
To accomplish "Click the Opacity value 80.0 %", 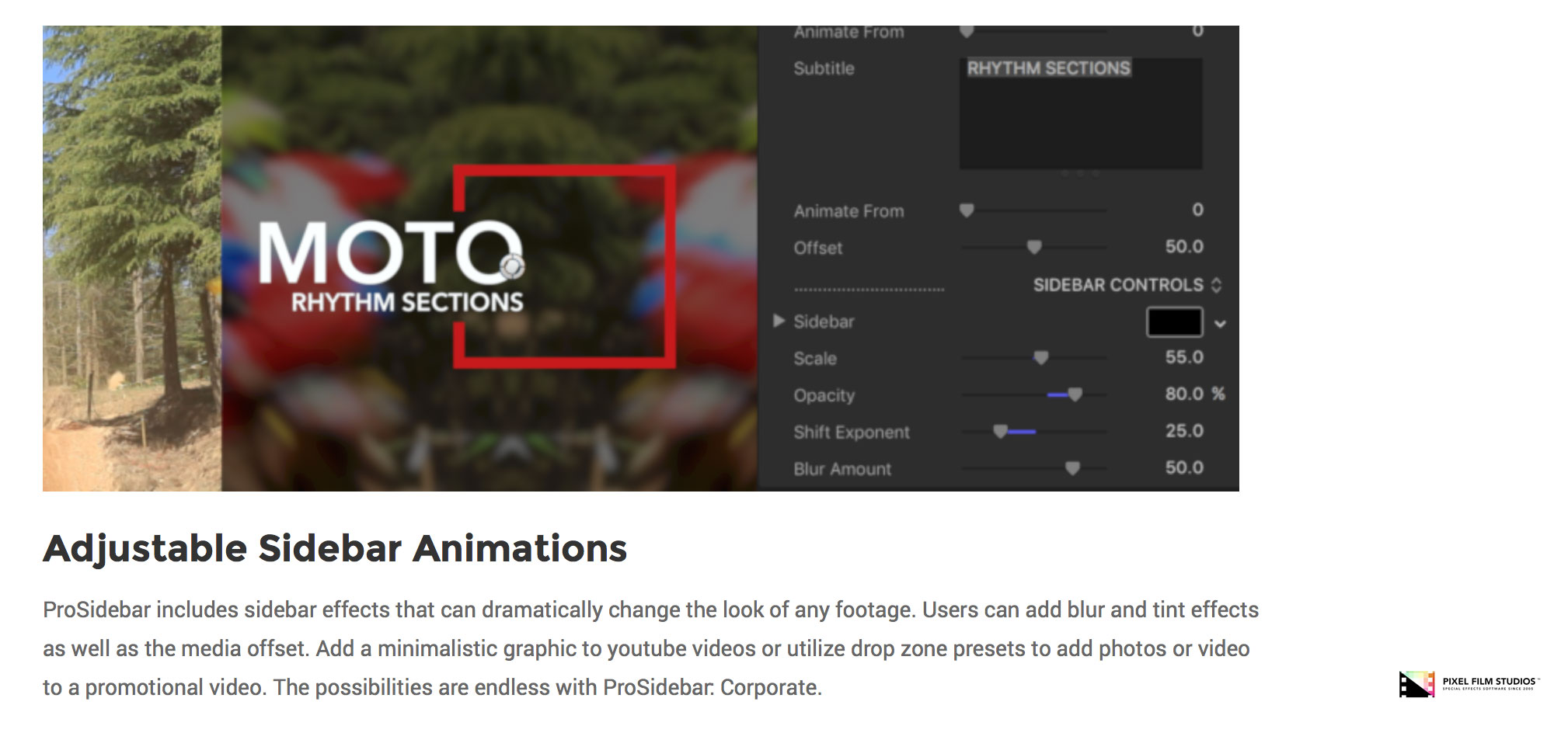I will (x=1194, y=394).
